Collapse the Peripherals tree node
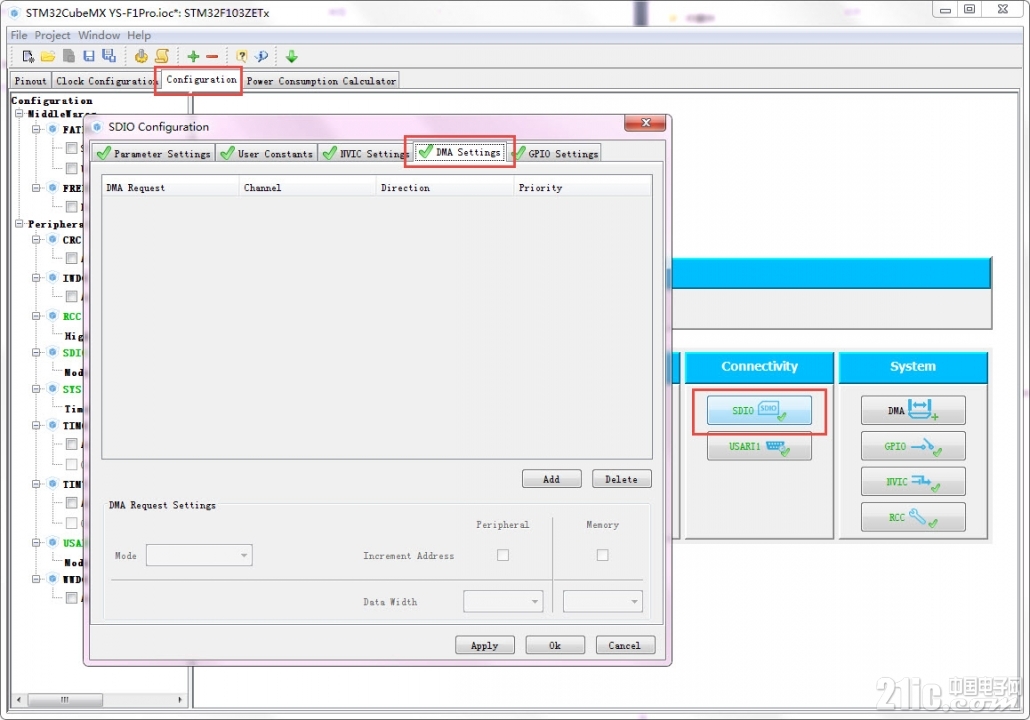Viewport: 1030px width, 720px height. pos(20,224)
